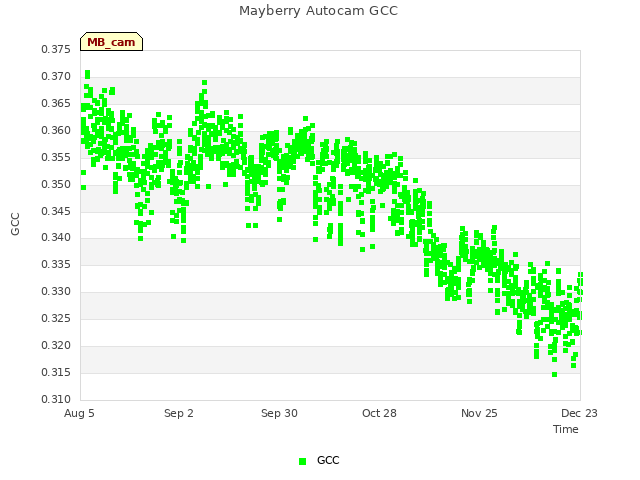Click the 0.350 y-axis value
The width and height of the screenshot is (640, 480).
(x=56, y=184)
